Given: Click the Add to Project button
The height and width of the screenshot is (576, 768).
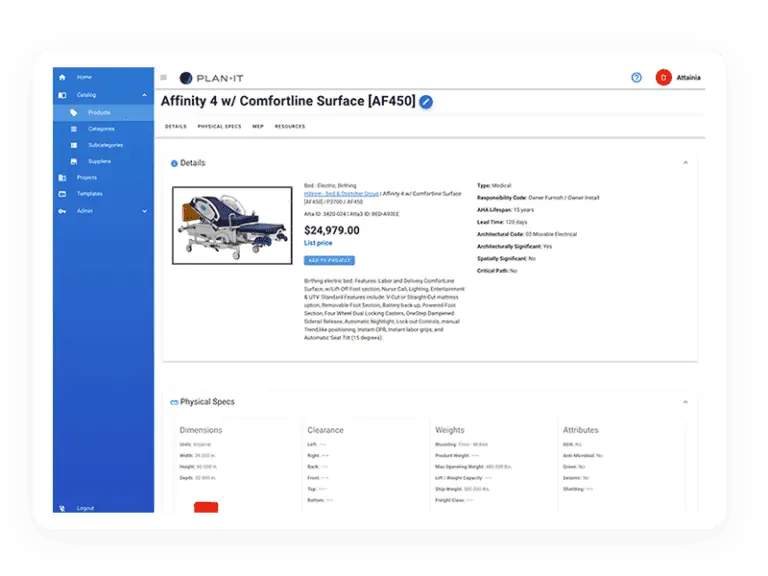Looking at the screenshot, I should (x=329, y=260).
